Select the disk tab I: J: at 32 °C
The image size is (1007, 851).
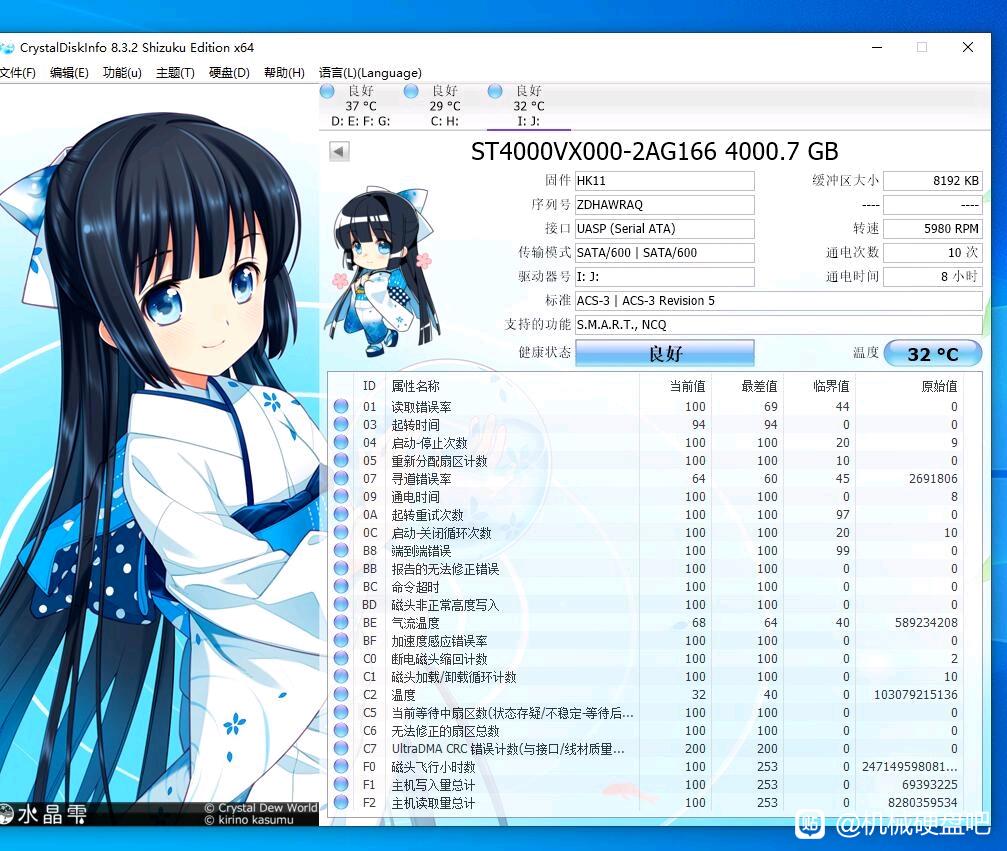[x=528, y=106]
